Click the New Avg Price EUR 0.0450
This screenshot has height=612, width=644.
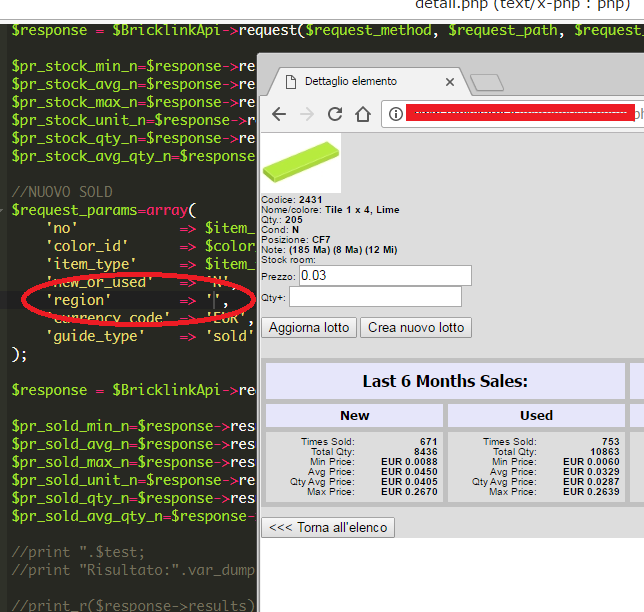coord(409,472)
